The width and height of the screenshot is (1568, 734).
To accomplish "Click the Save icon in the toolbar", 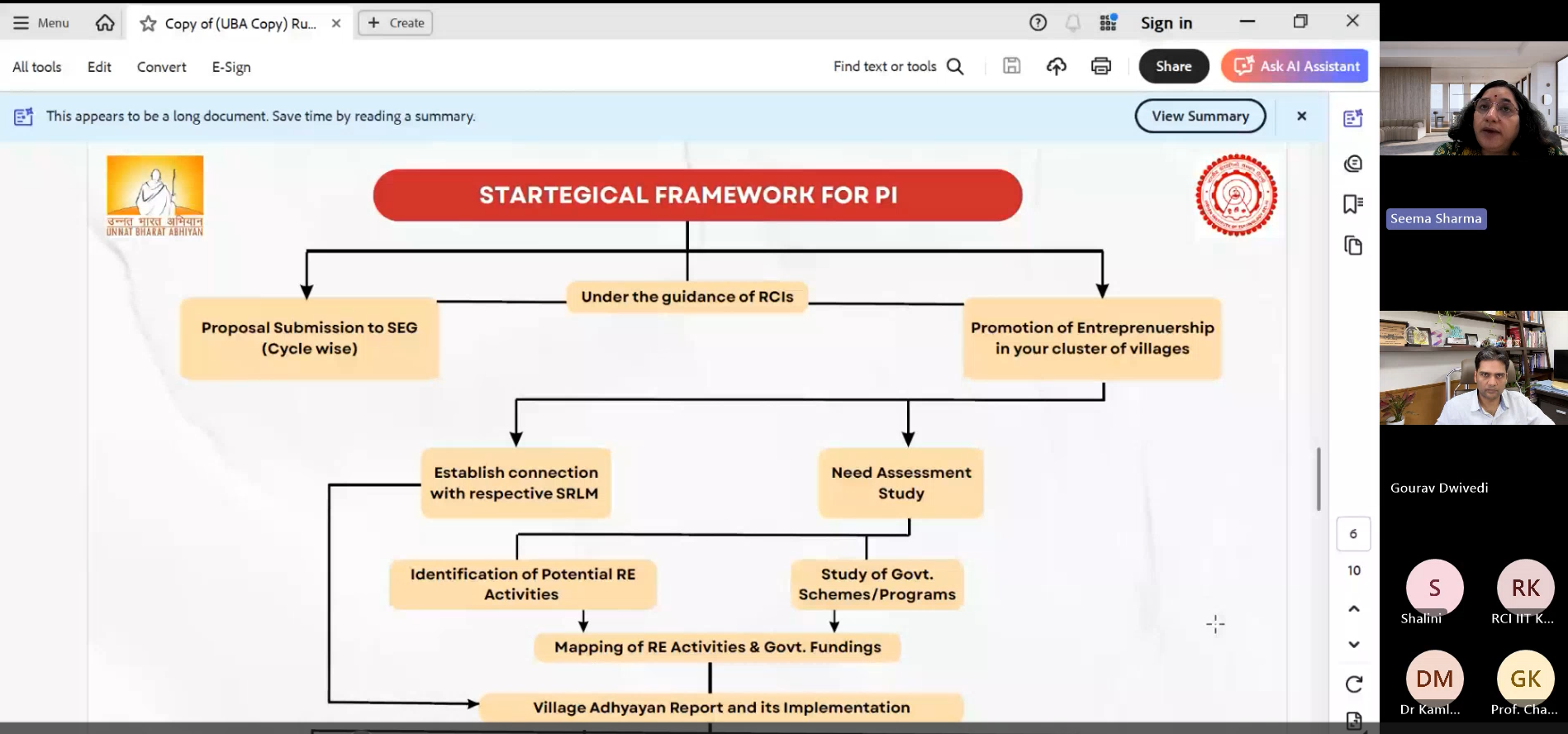I will (1011, 66).
